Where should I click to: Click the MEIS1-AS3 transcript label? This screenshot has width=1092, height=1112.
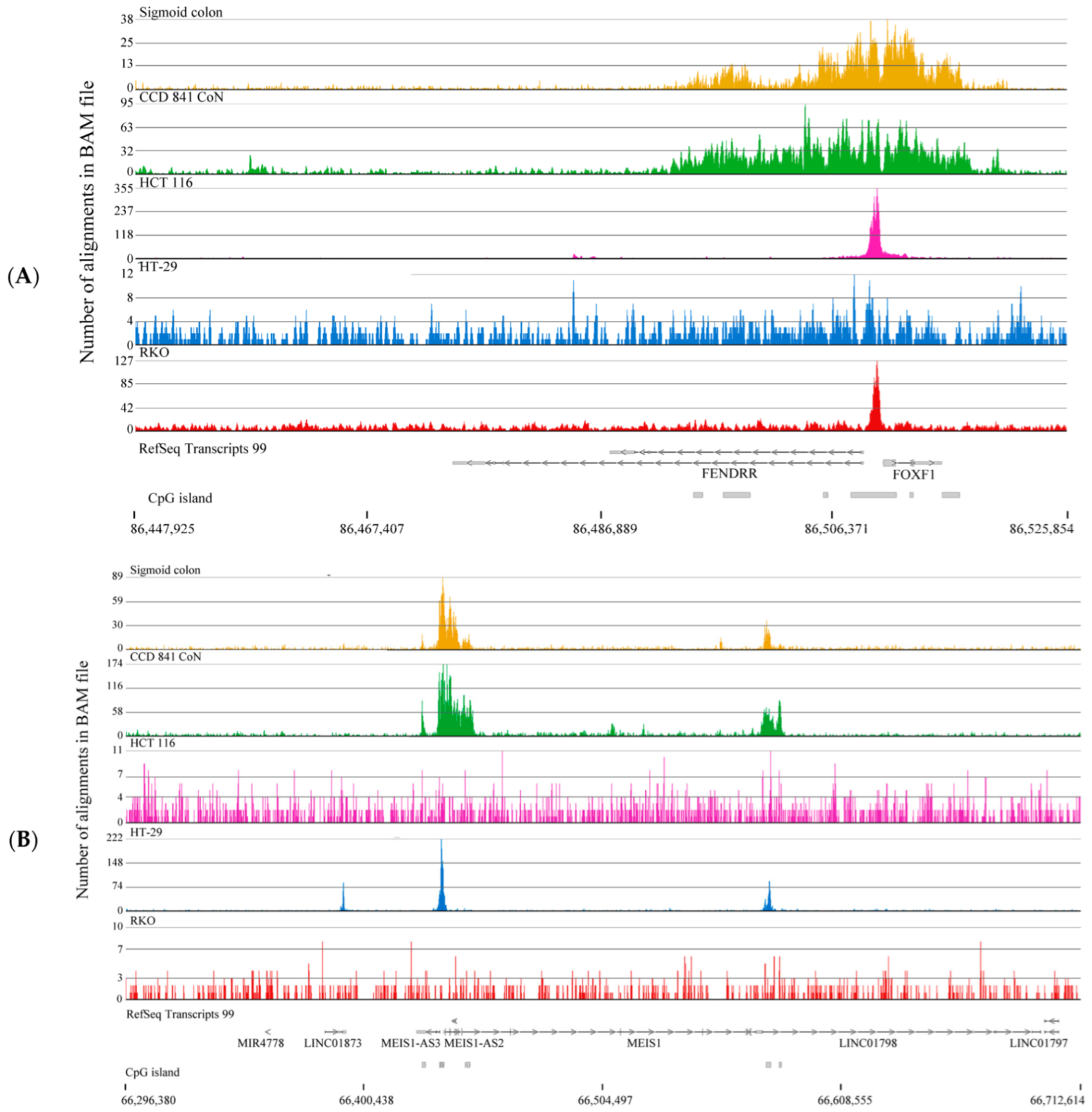click(410, 1043)
